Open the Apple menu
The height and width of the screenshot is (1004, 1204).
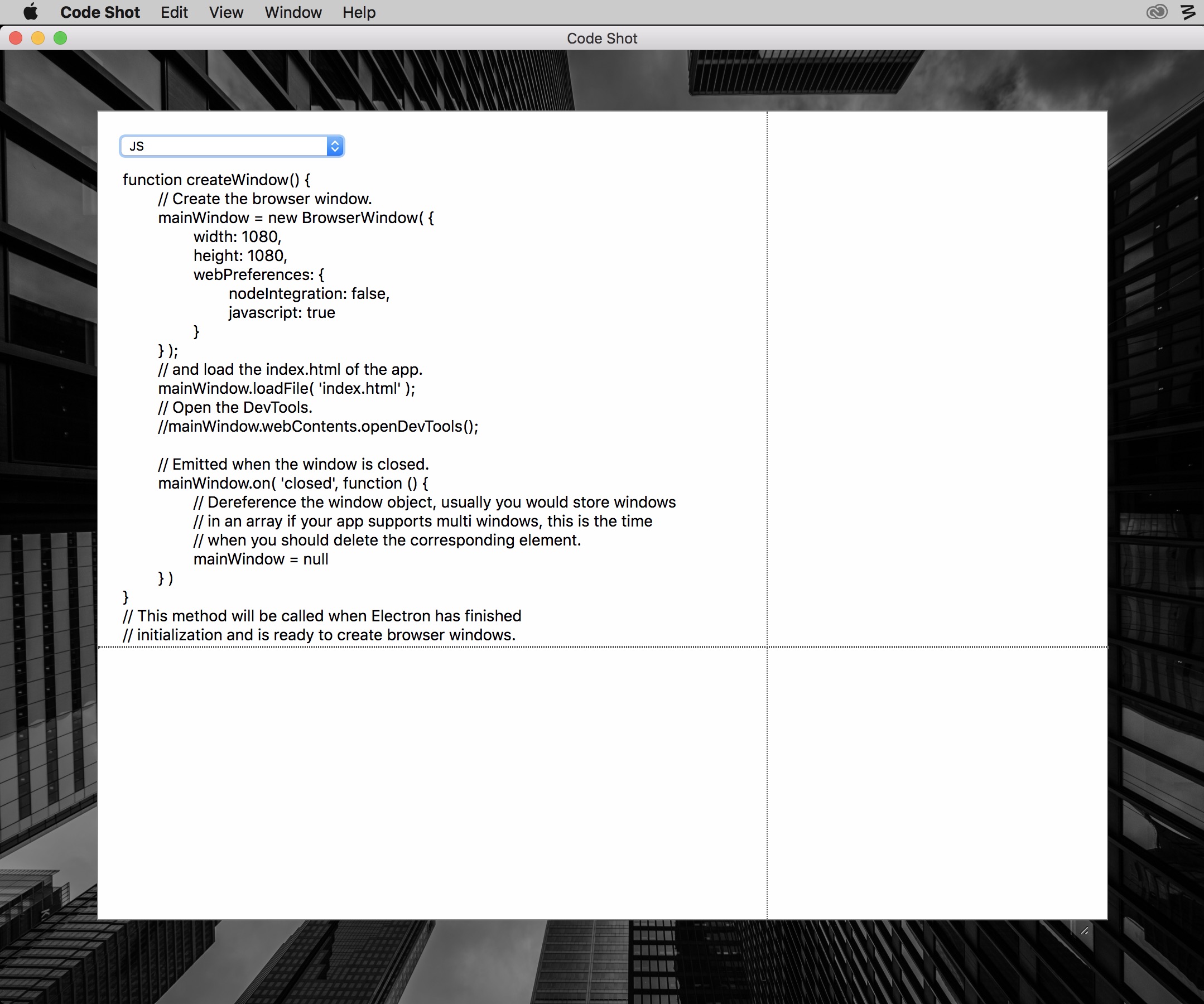[x=30, y=12]
